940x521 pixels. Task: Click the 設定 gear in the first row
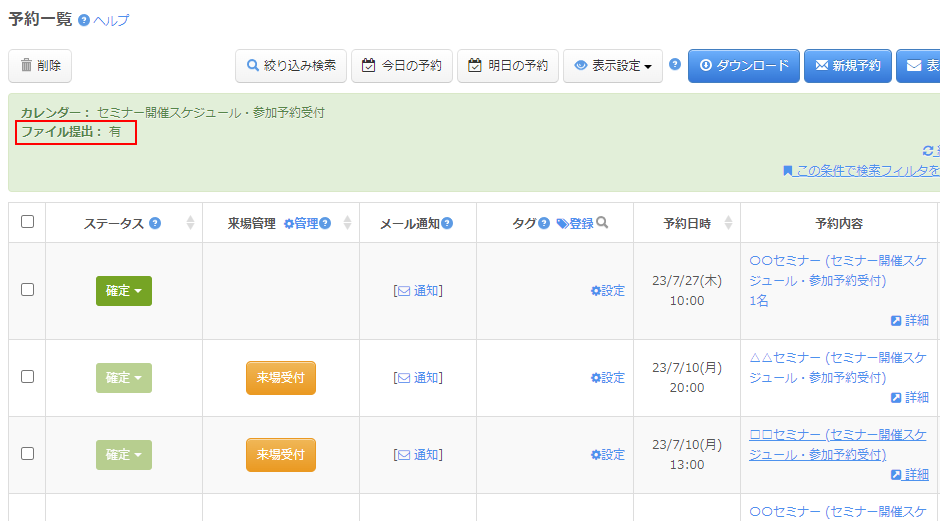[x=607, y=291]
